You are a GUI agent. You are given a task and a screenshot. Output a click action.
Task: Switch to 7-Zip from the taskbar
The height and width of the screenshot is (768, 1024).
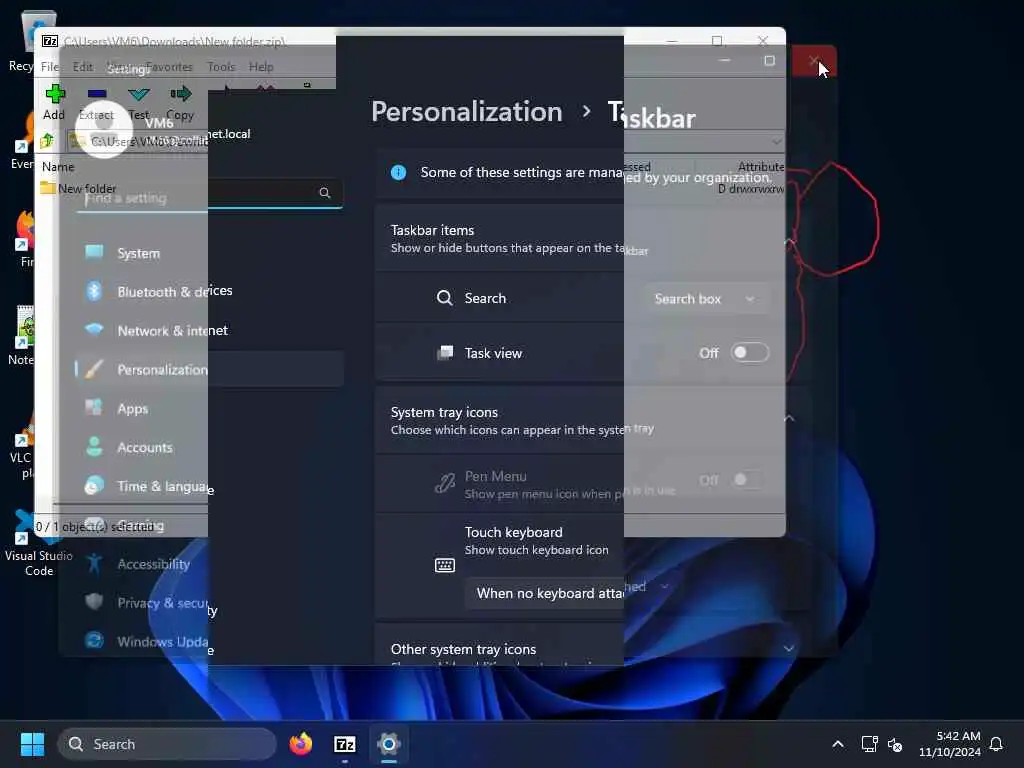click(x=345, y=744)
